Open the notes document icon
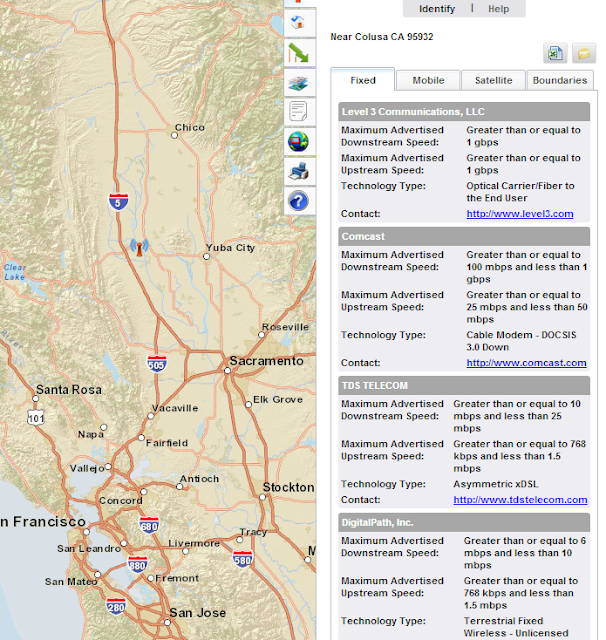 299,111
